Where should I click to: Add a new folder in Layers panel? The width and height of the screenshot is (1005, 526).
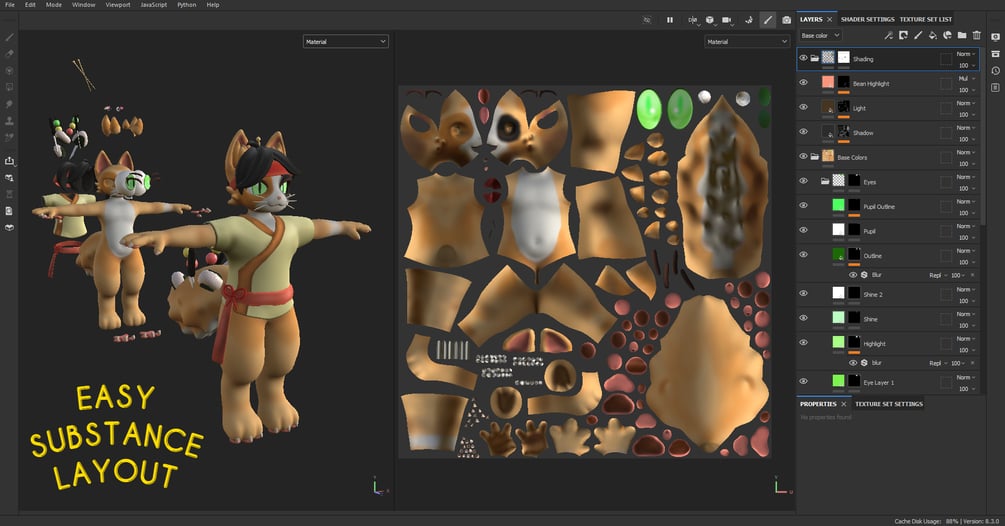(x=962, y=35)
